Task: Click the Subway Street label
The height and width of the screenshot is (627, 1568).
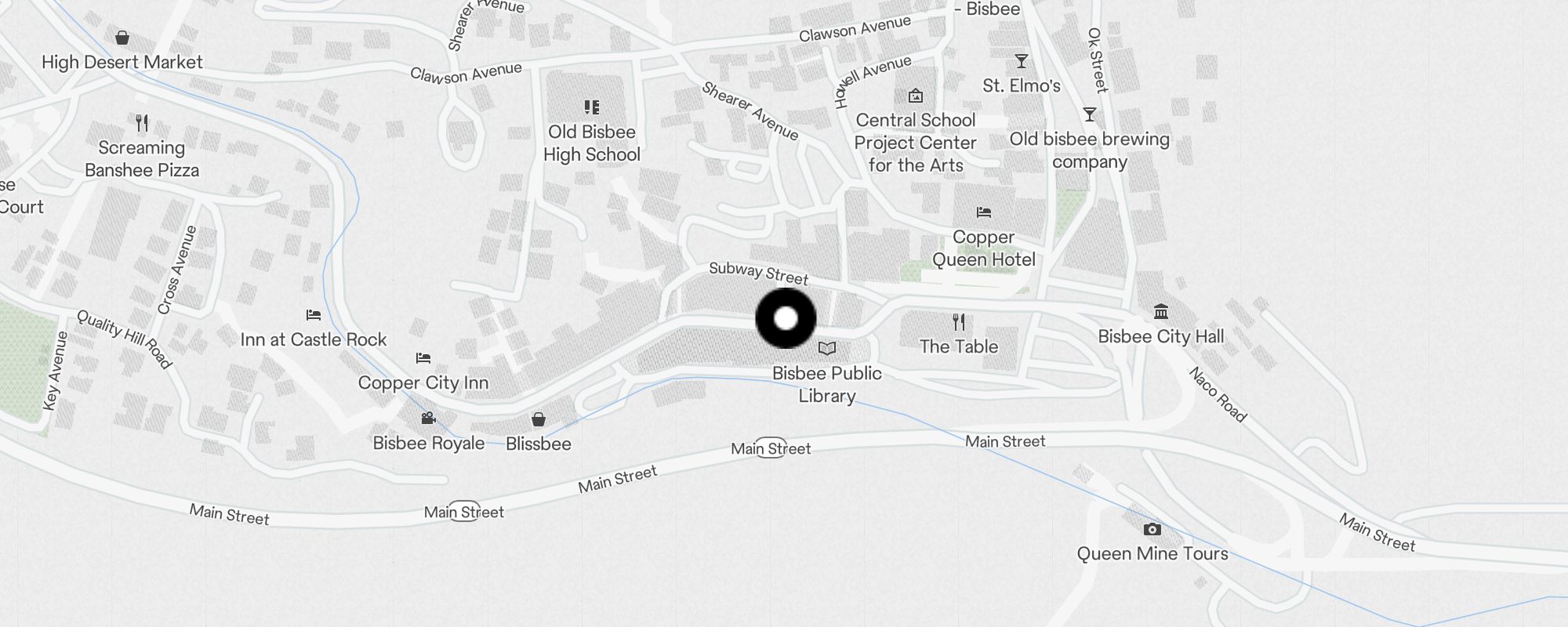Action: tap(758, 273)
